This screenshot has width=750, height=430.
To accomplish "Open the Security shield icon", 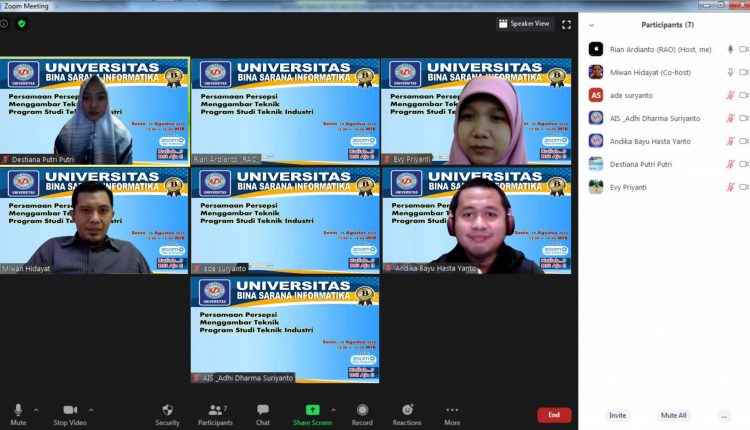I will [167, 410].
